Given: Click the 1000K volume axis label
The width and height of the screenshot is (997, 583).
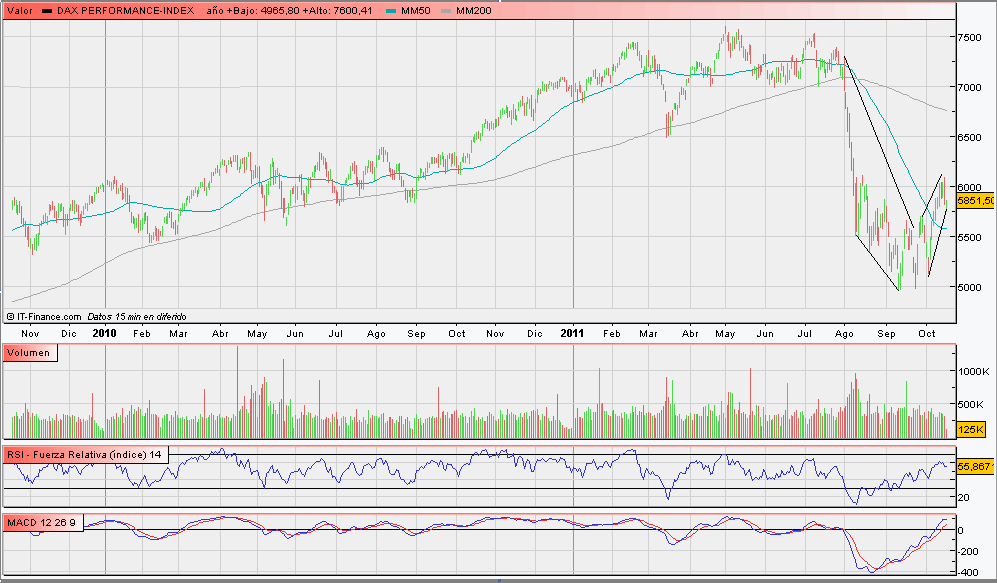Looking at the screenshot, I should pyautogui.click(x=973, y=371).
